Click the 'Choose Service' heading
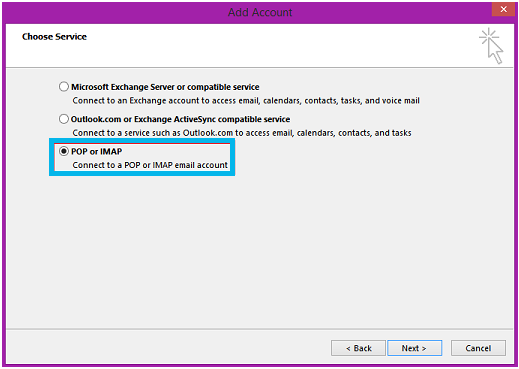 tap(54, 37)
